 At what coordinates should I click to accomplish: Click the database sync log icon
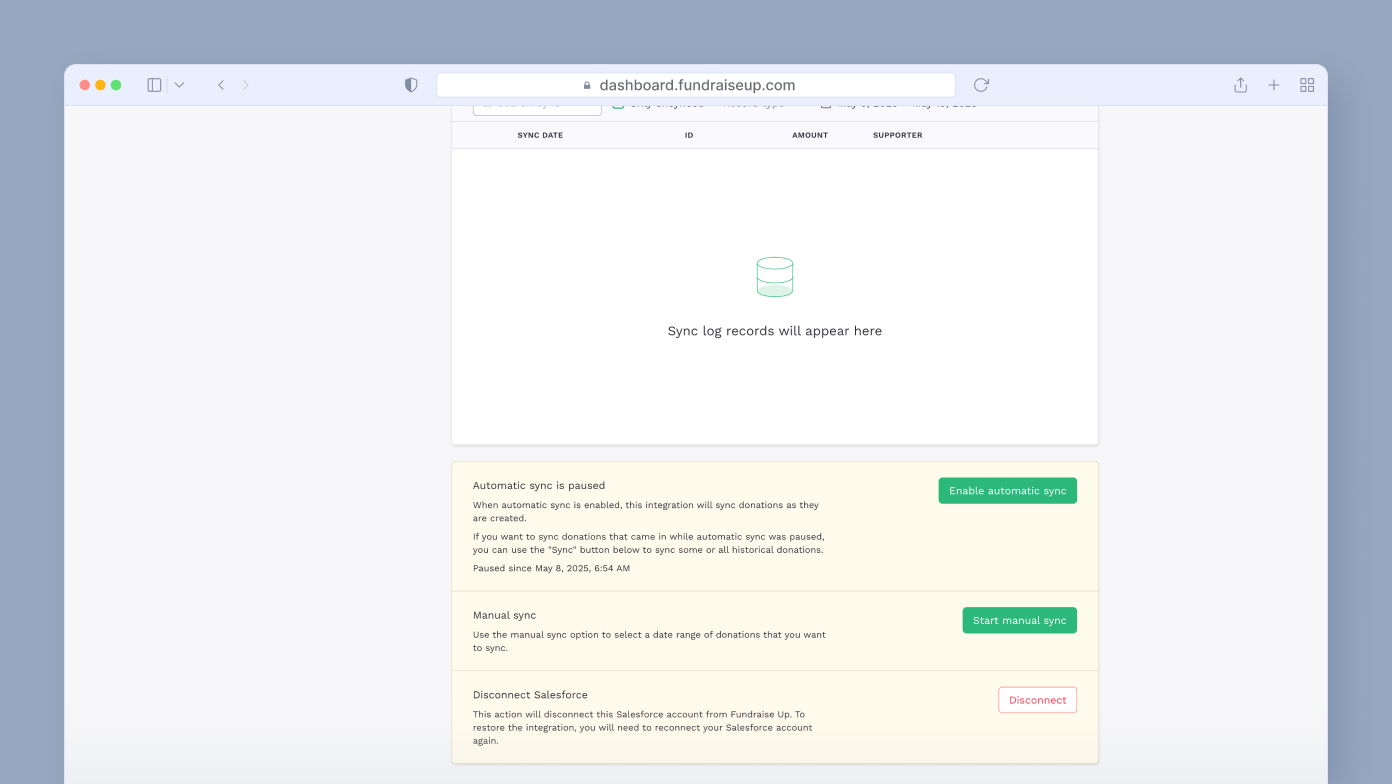[x=775, y=276]
